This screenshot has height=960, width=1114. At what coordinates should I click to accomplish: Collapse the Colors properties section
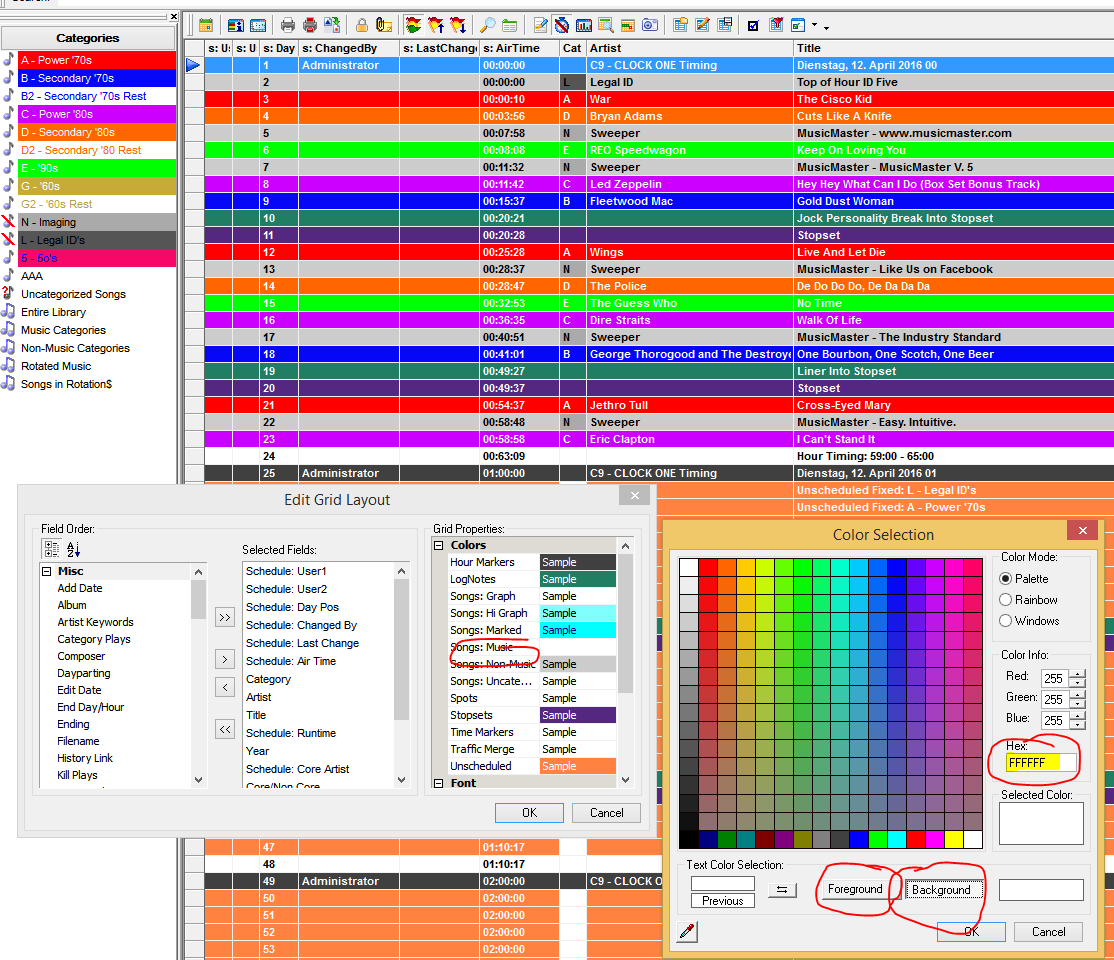click(x=438, y=545)
